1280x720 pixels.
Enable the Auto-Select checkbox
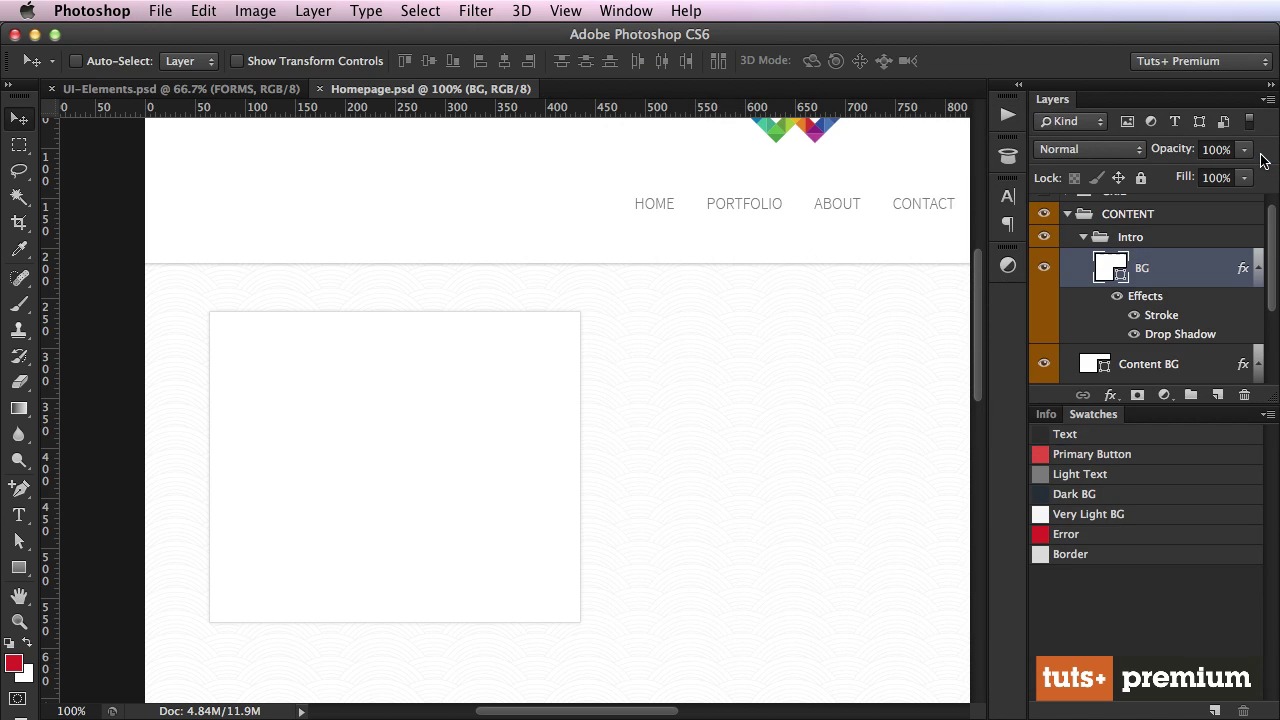click(x=76, y=61)
